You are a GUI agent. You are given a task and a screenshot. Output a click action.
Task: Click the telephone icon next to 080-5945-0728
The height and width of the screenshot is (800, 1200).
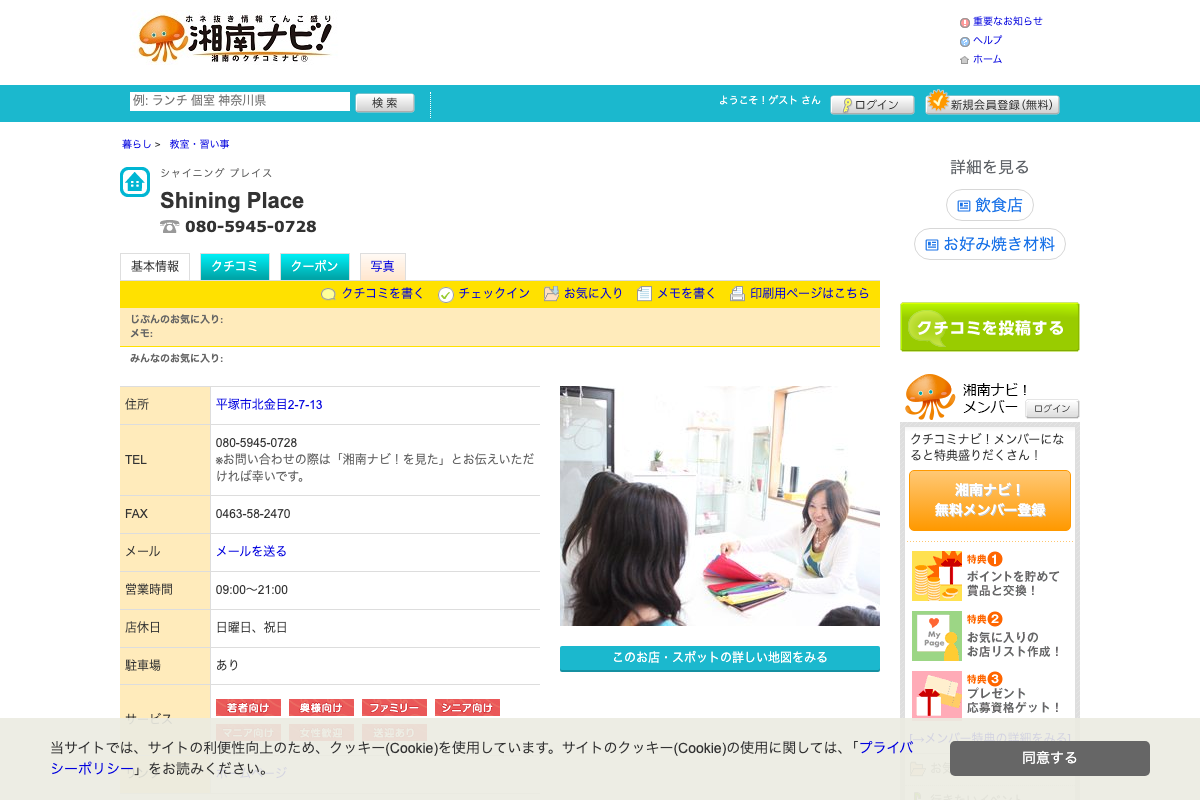170,226
